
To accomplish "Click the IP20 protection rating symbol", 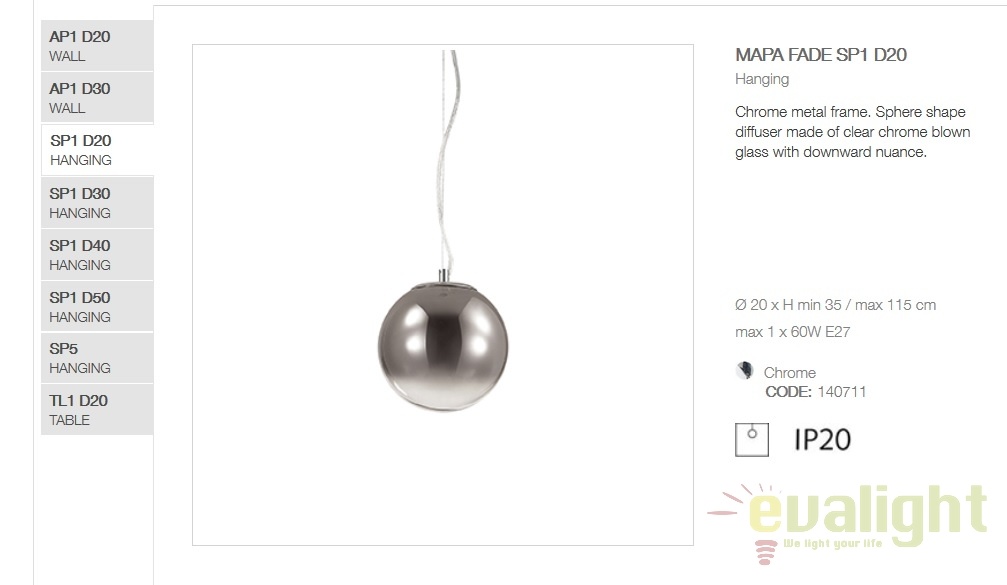I will tap(823, 440).
